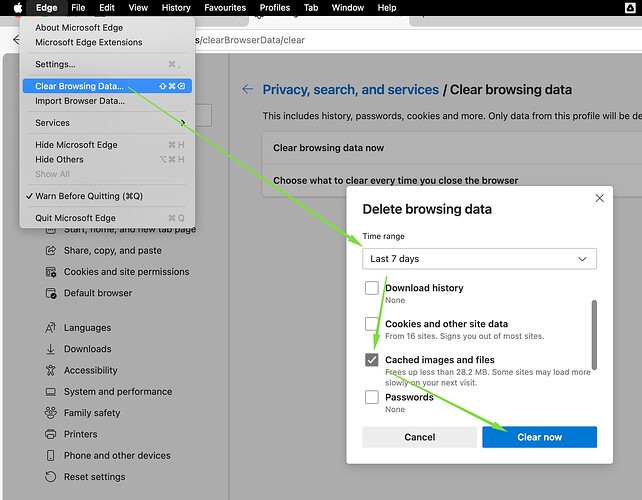
Task: Click Phone and other devices icon
Action: 50,455
